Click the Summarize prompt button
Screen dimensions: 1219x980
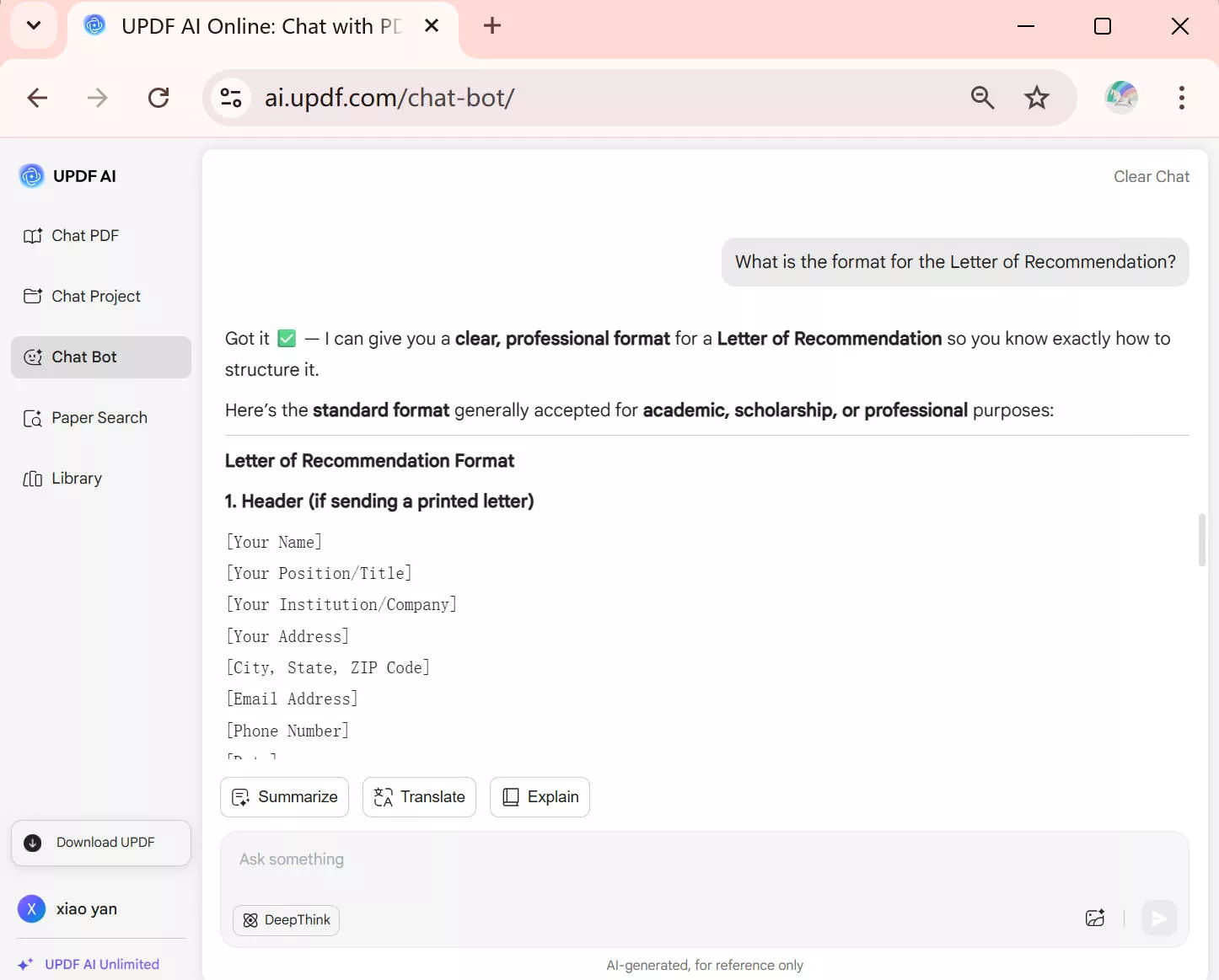tap(284, 797)
